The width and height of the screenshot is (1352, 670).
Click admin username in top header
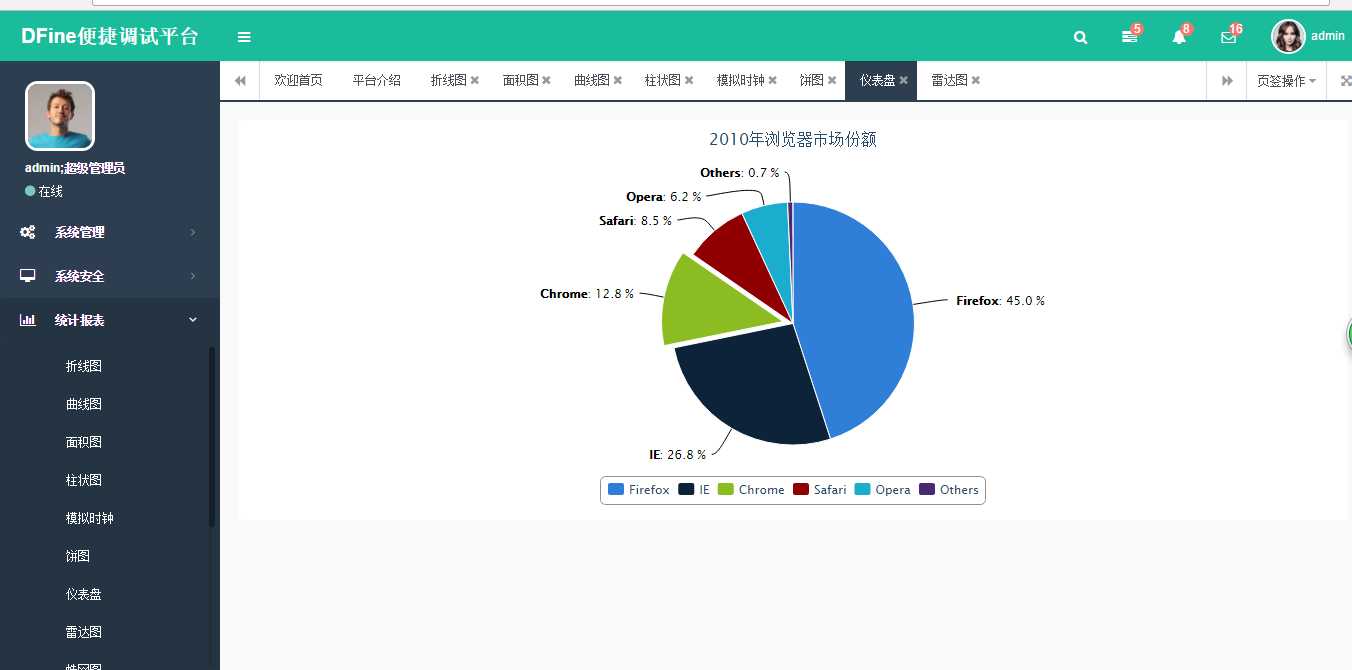1328,36
